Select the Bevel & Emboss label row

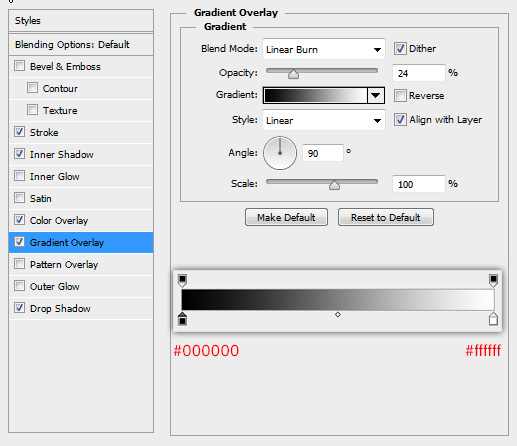click(x=81, y=66)
